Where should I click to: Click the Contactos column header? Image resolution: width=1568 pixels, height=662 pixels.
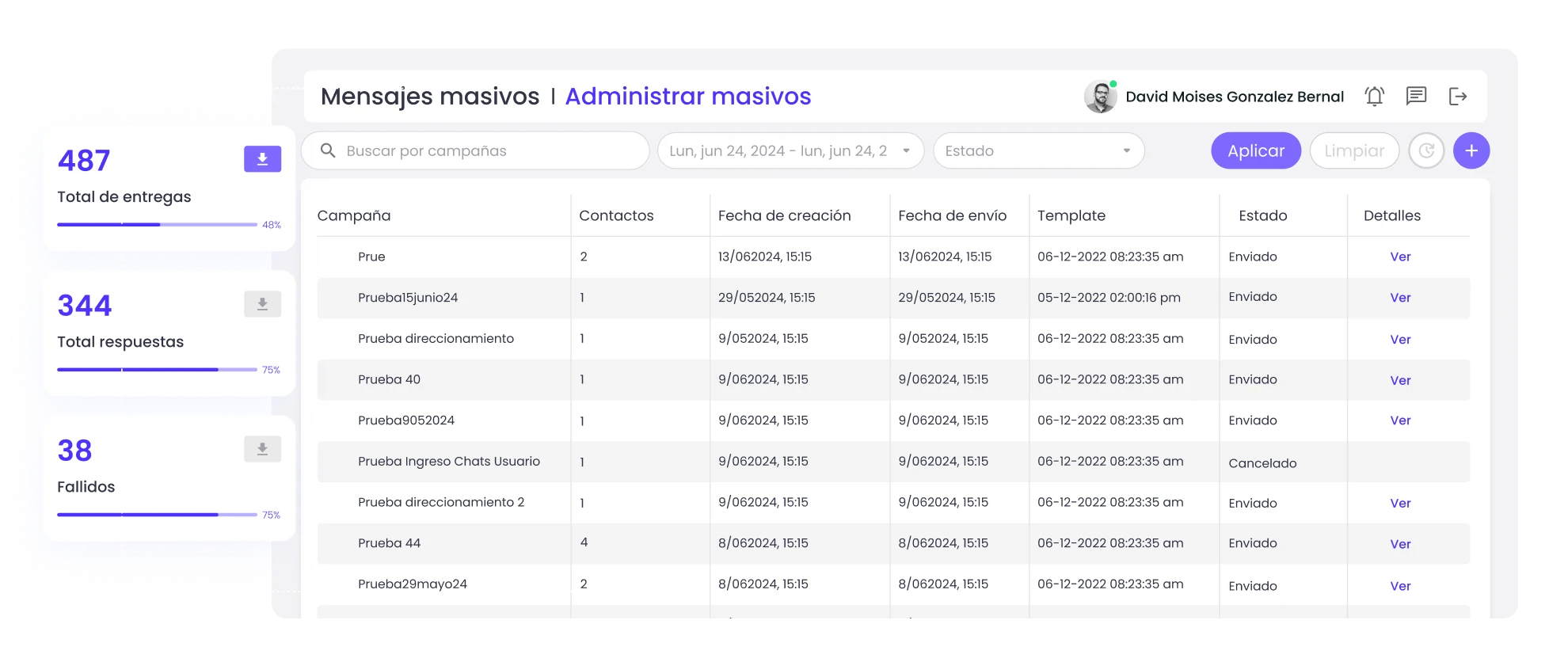[x=616, y=215]
